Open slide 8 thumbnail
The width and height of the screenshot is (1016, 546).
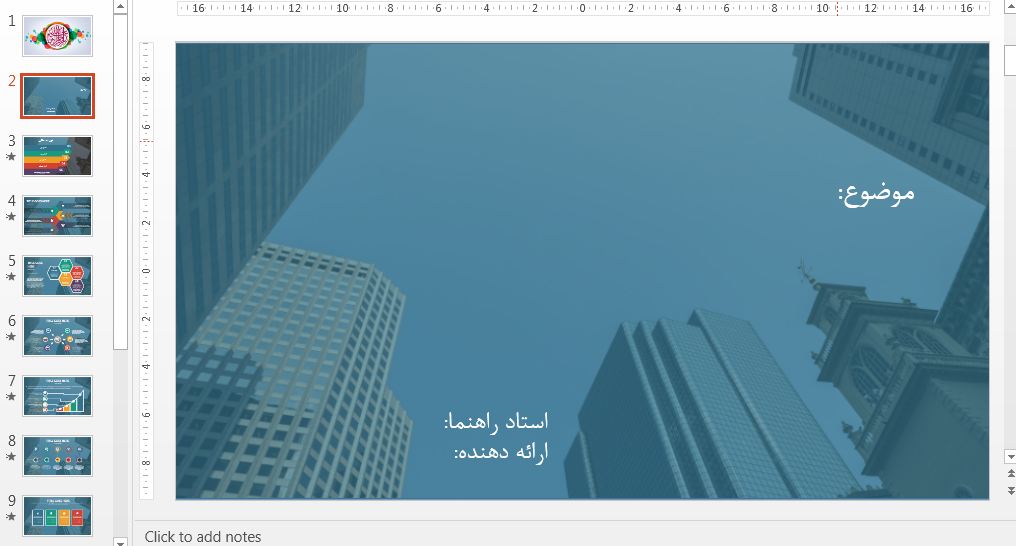(58, 456)
